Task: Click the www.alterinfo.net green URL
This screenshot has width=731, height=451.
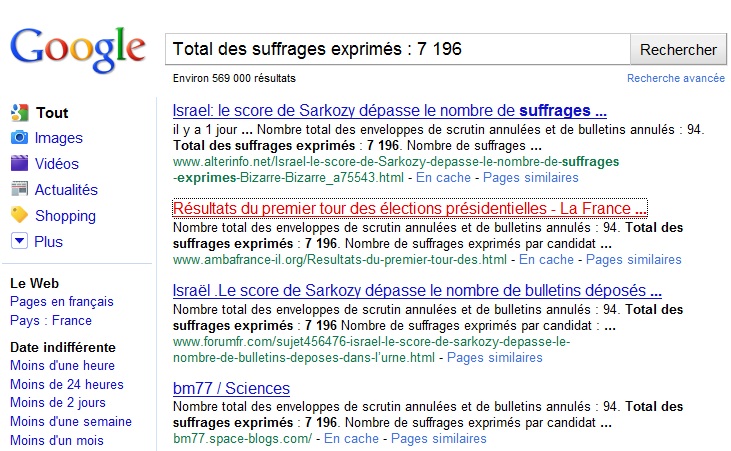Action: click(396, 170)
